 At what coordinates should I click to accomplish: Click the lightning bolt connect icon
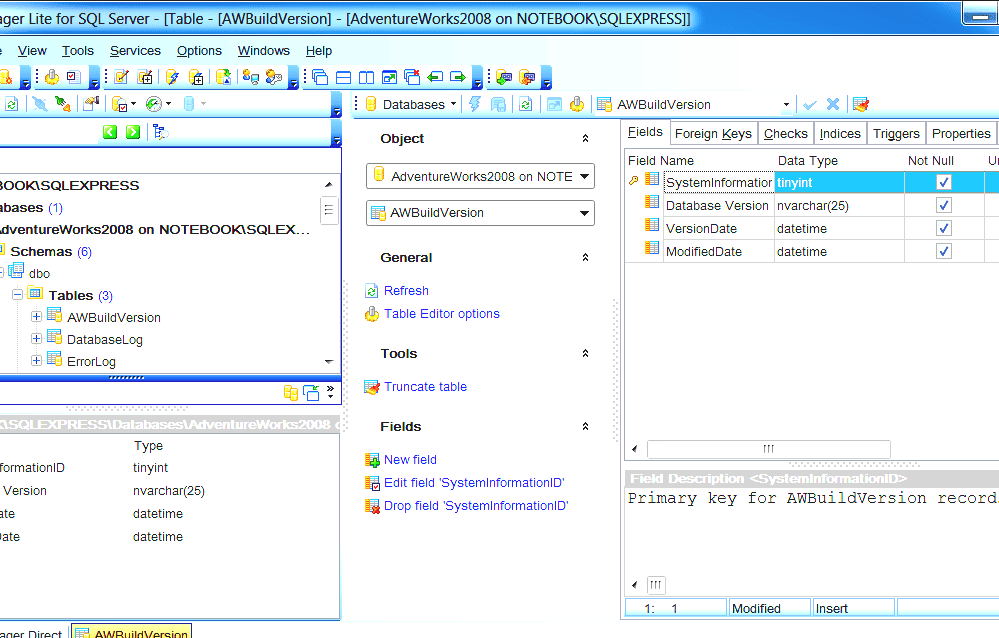[x=473, y=104]
